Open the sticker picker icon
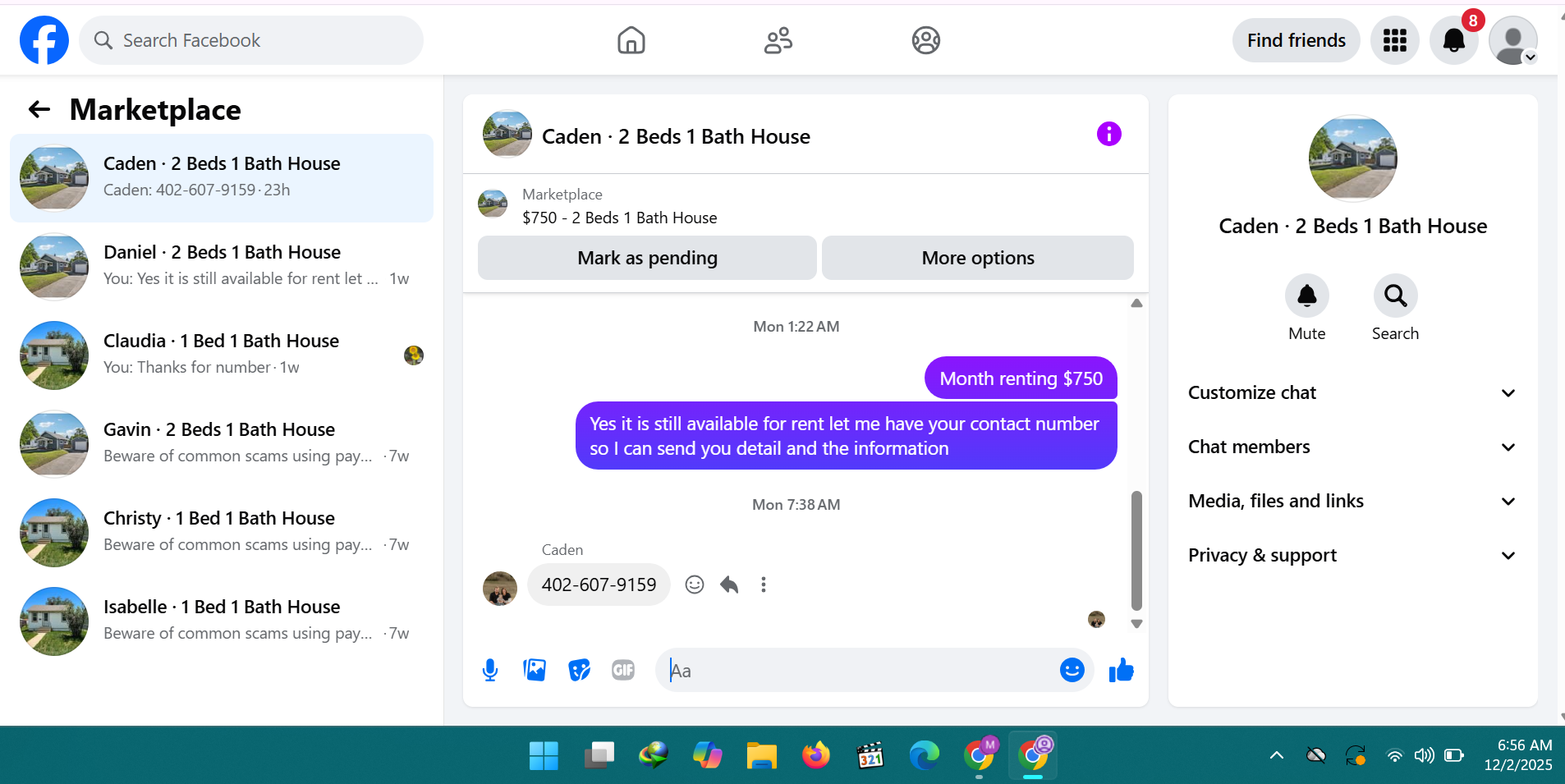Viewport: 1565px width, 784px height. 579,671
